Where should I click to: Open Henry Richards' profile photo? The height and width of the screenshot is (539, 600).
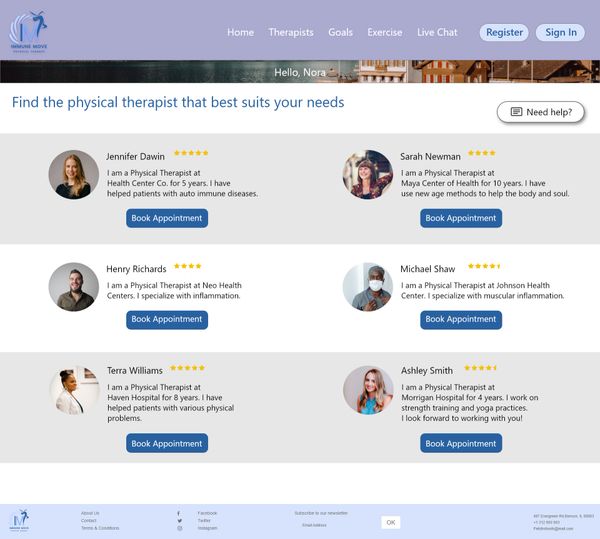point(74,287)
